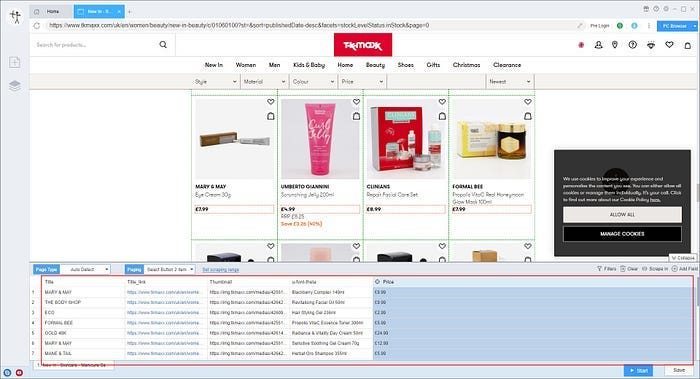Click the new task icon in sidebar
This screenshot has width=700, height=379.
click(x=15, y=62)
